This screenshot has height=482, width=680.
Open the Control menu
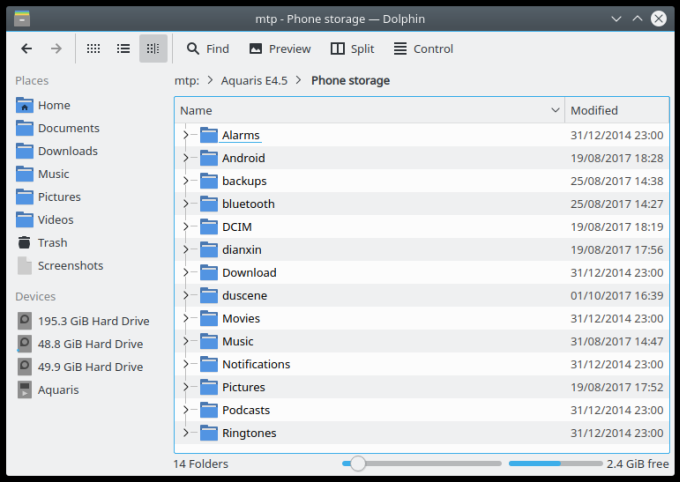click(423, 49)
